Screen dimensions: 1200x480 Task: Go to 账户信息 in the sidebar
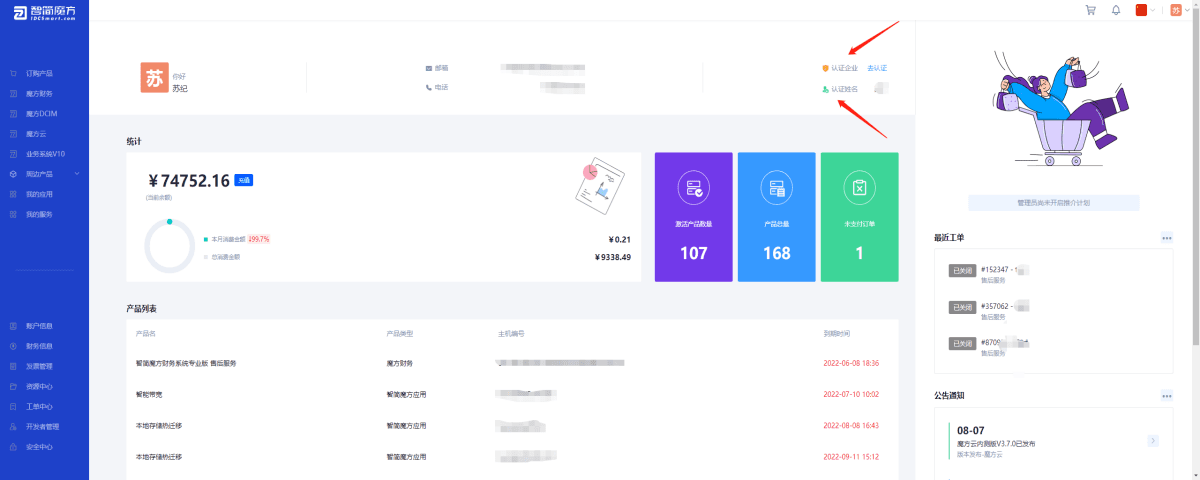(x=40, y=326)
